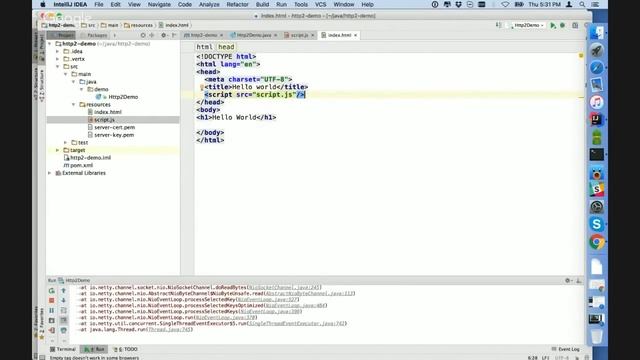Open Chrome from the Dock
640x360 pixels.
click(596, 242)
